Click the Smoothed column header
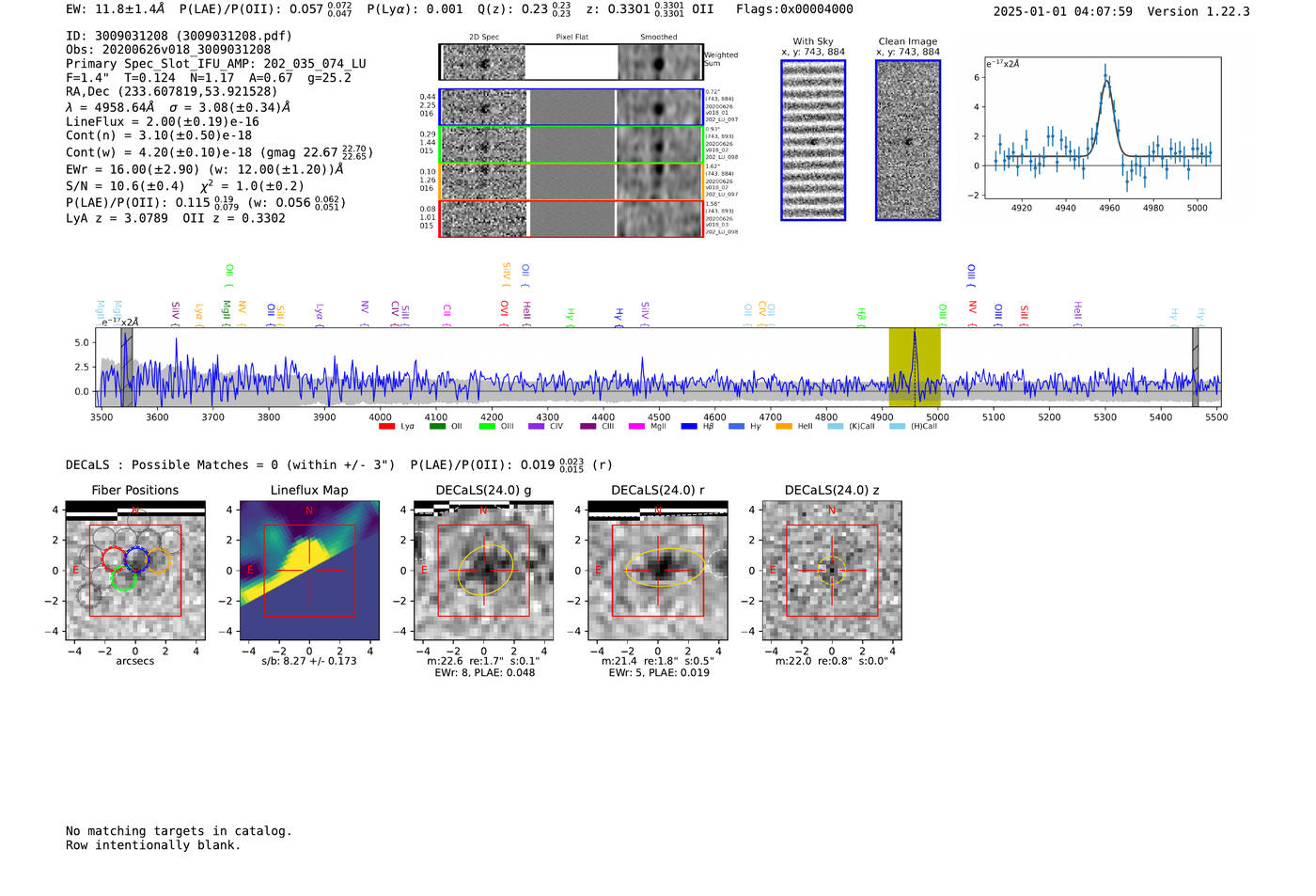The width and height of the screenshot is (1316, 896). [659, 38]
